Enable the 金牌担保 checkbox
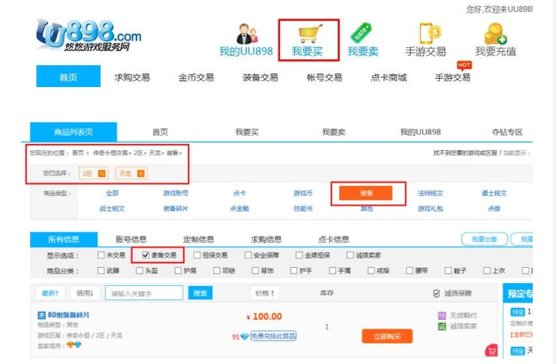 pos(299,255)
